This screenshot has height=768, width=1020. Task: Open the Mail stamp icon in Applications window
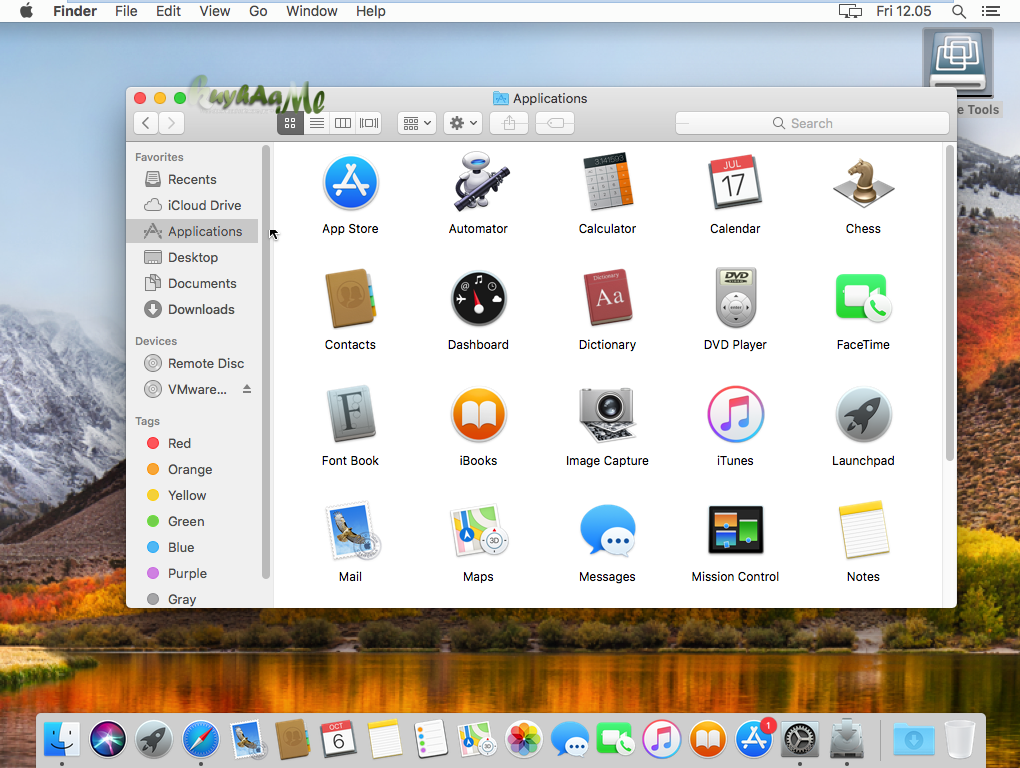coord(353,531)
